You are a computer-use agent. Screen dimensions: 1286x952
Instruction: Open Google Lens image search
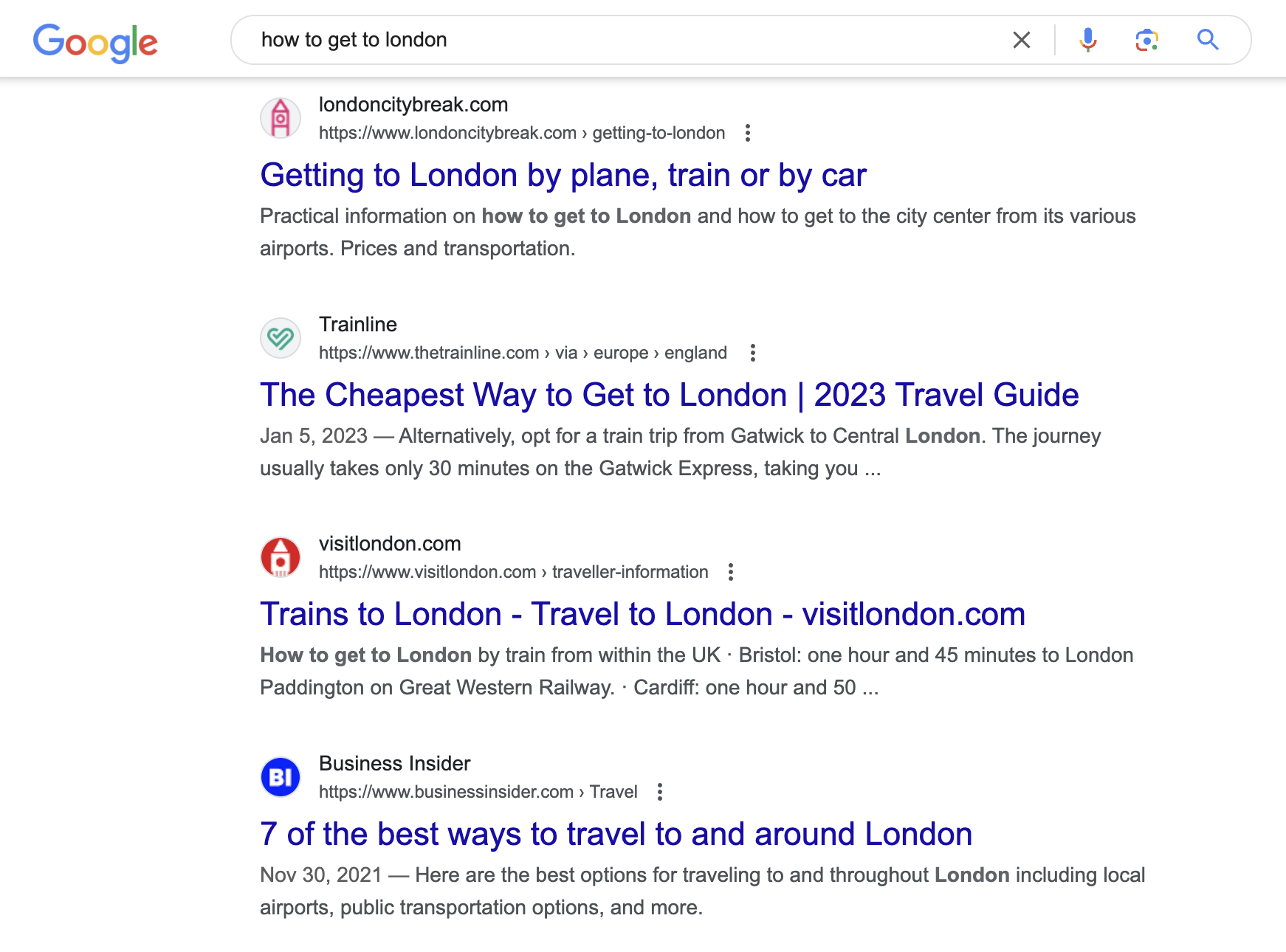[x=1146, y=40]
